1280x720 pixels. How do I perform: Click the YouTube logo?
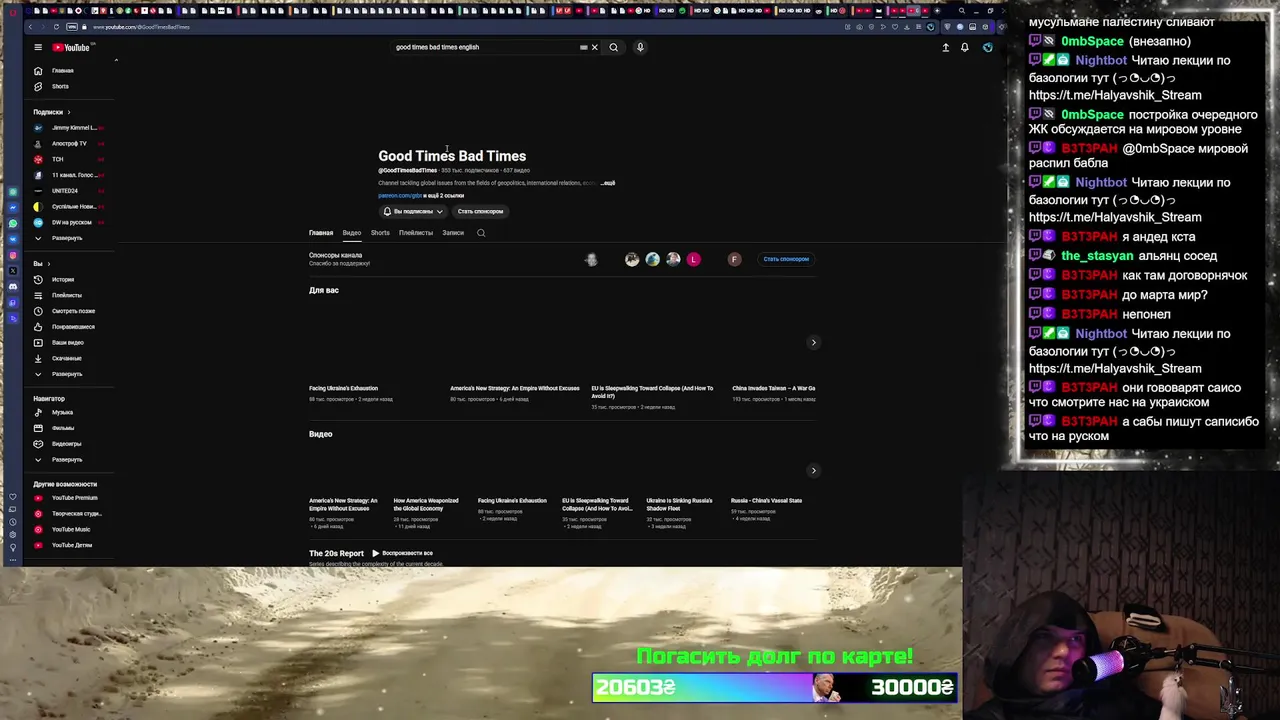pos(70,47)
